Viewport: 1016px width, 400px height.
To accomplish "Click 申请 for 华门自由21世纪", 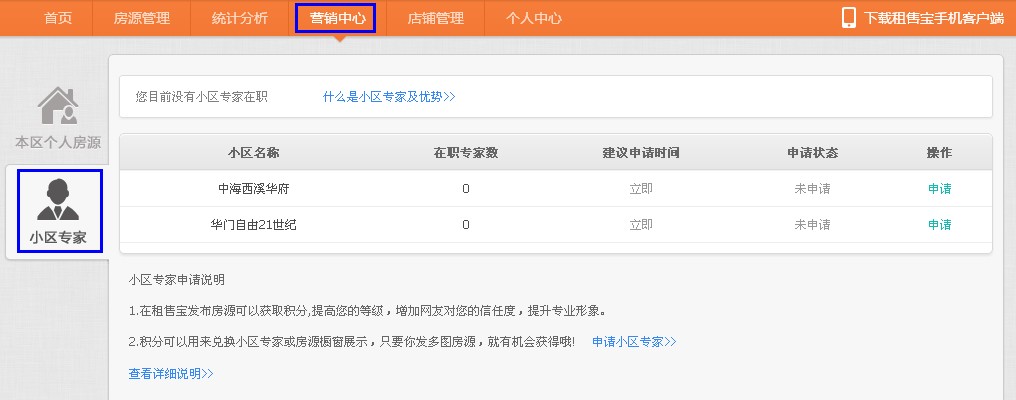I will coord(939,225).
